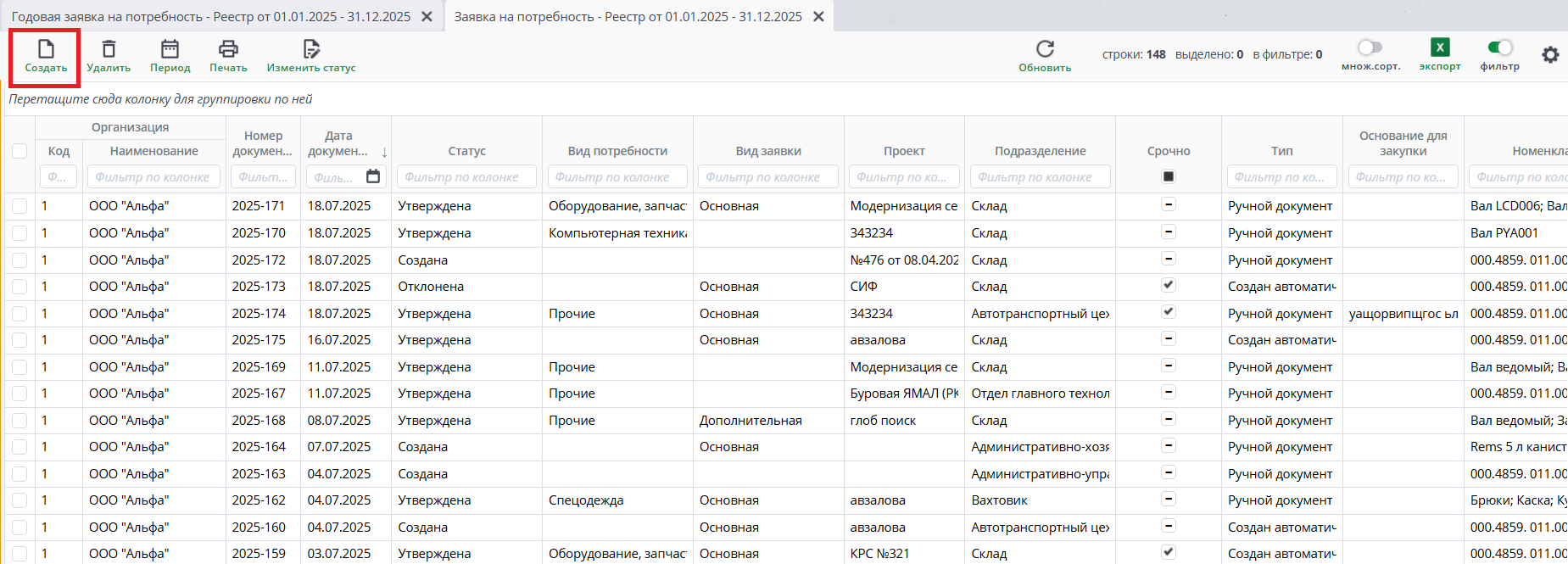Switch to the Годовая заявка на потребность tab
Screen dimensions: 1568x564
coord(210,17)
